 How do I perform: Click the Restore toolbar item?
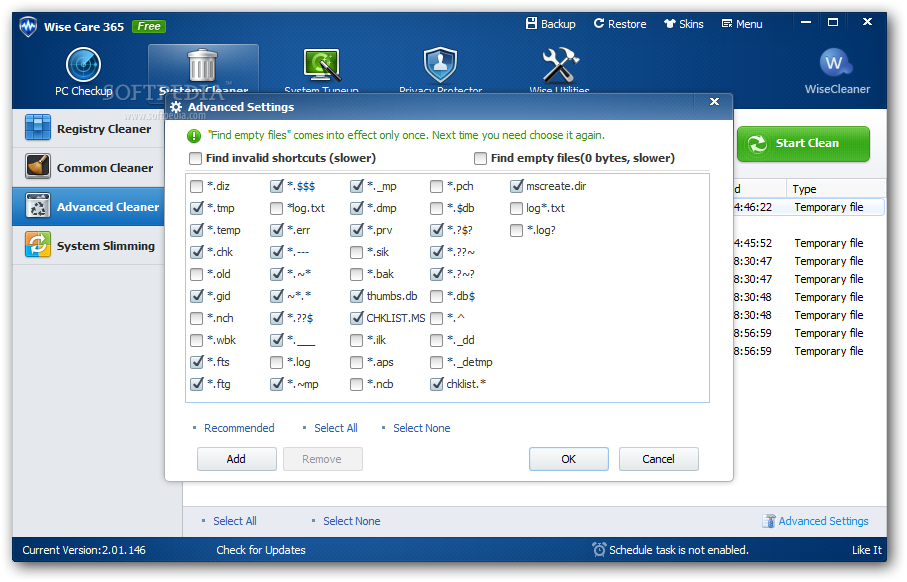[620, 24]
